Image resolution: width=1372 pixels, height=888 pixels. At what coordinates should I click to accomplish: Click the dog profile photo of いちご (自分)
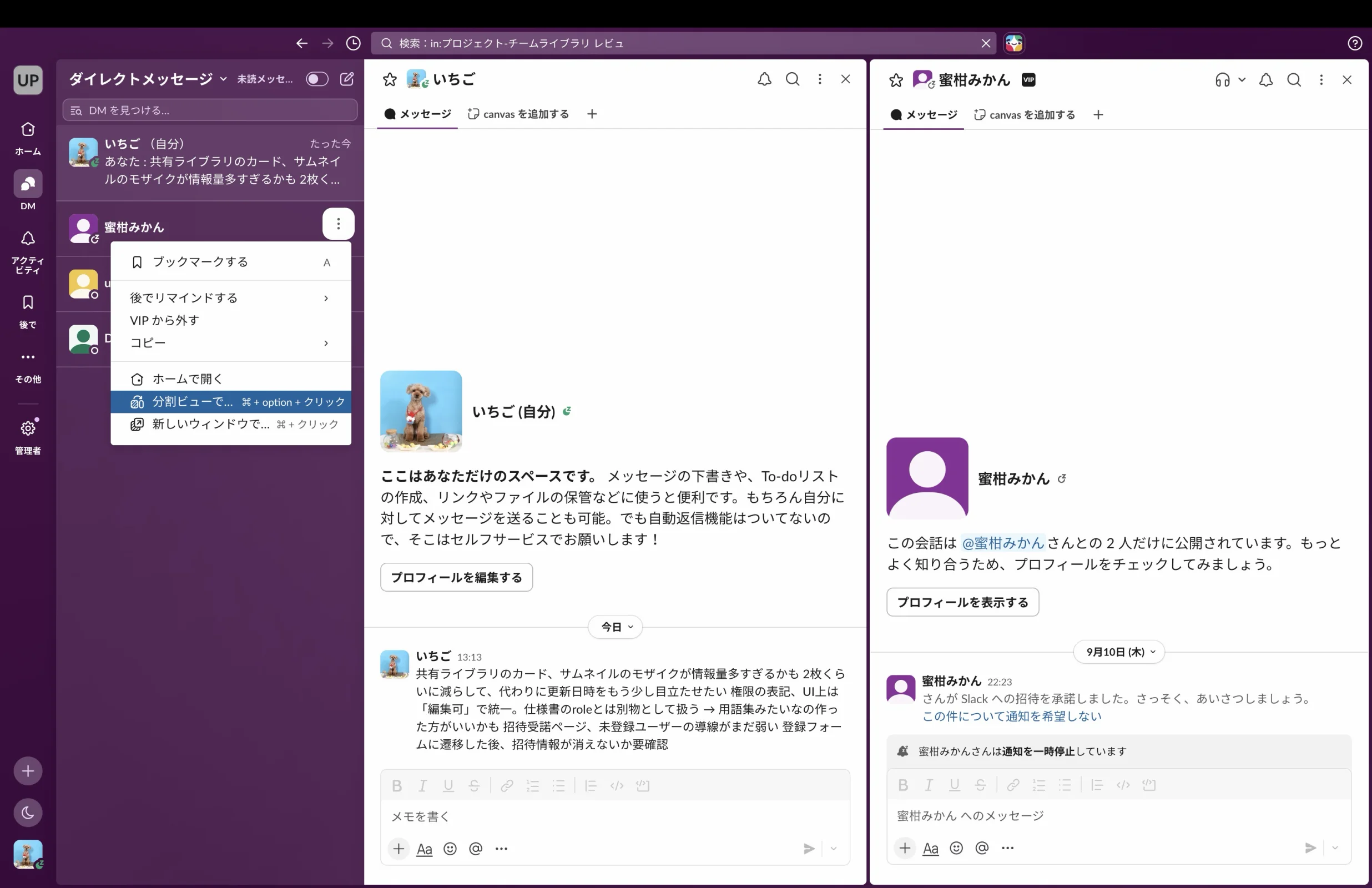pos(421,411)
